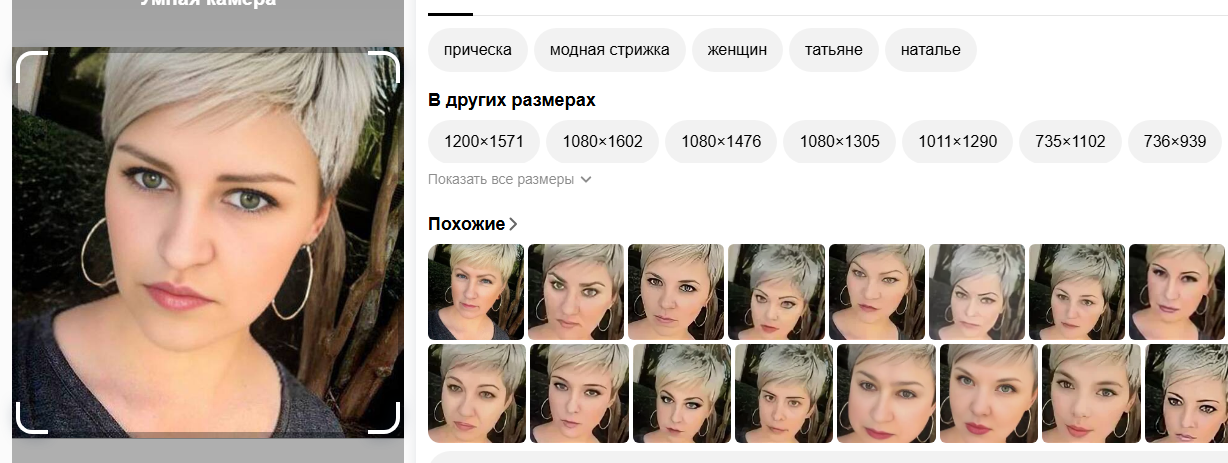1228x463 pixels.
Task: Open the 1080×1602 size option
Action: [602, 141]
